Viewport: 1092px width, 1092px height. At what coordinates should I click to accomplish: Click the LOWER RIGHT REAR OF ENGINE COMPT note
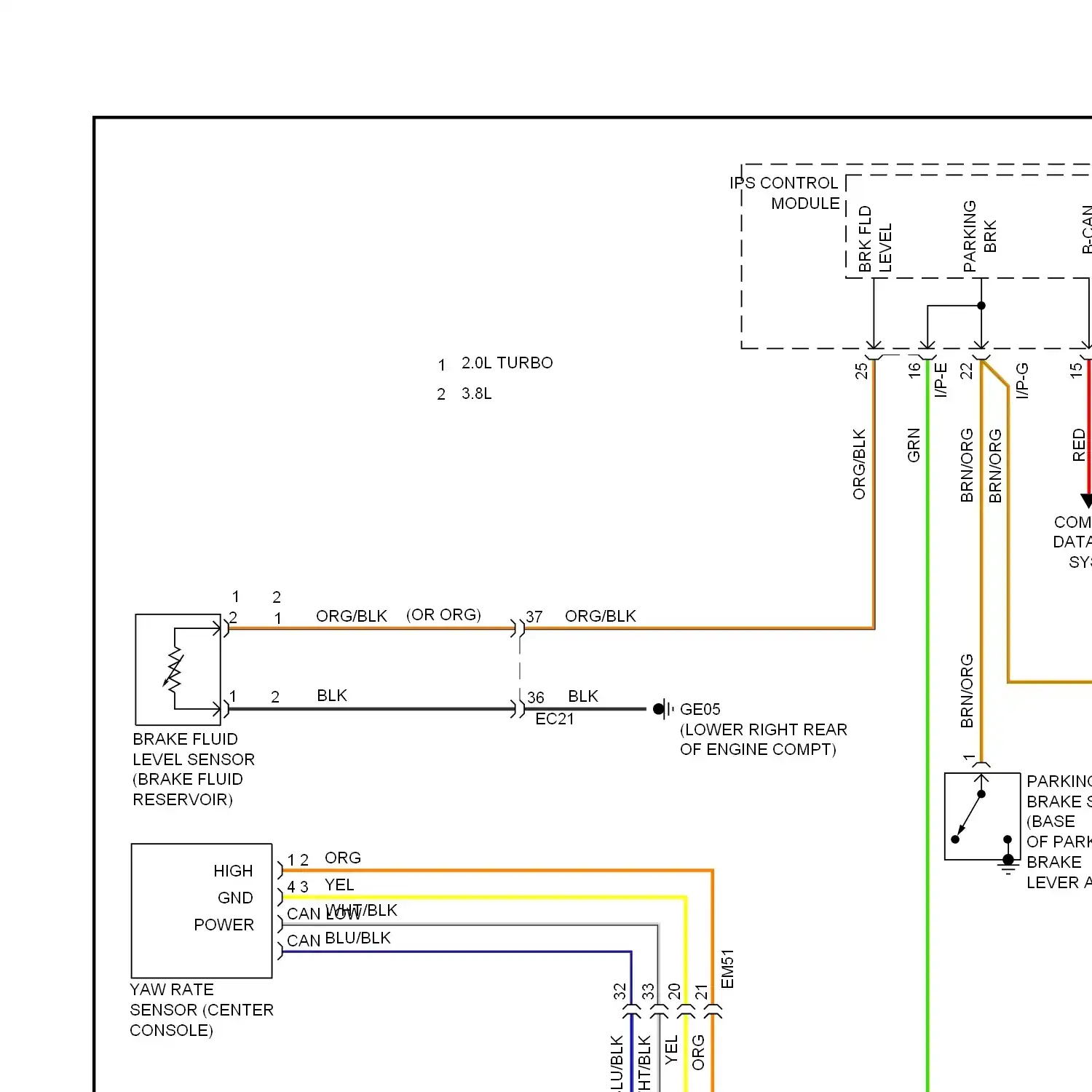click(764, 740)
